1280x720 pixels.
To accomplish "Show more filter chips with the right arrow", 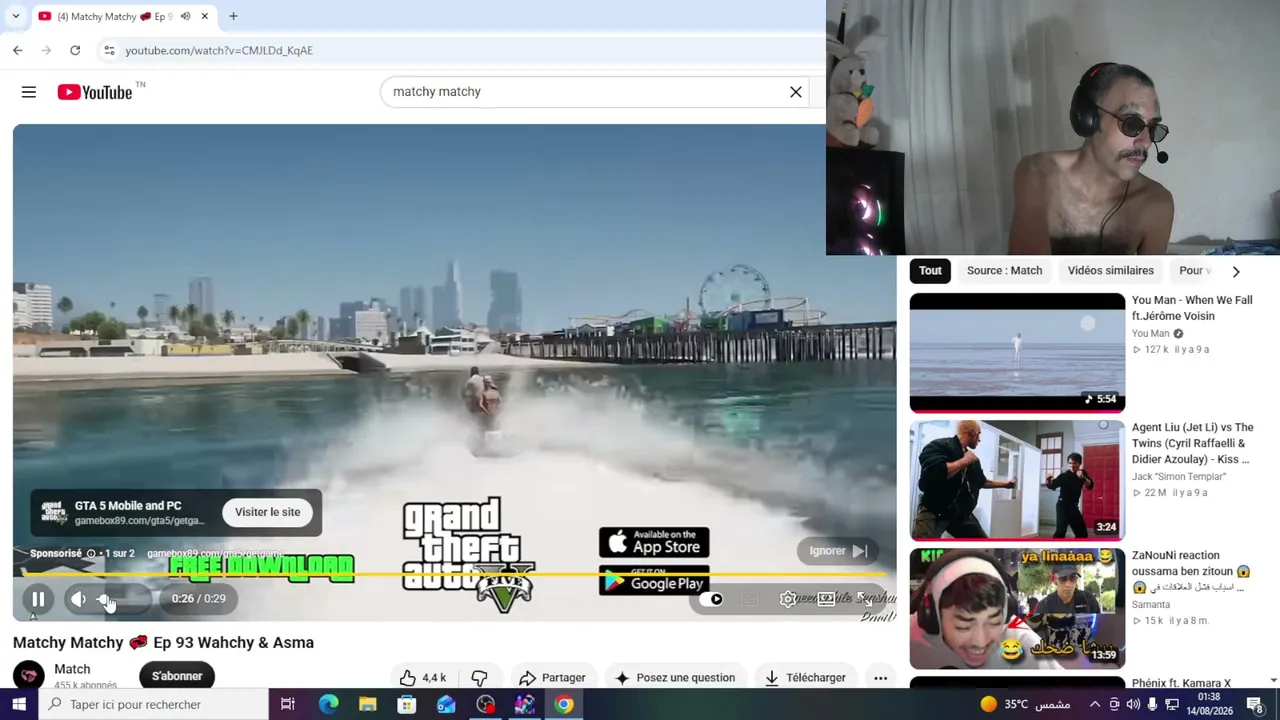I will tap(1236, 271).
